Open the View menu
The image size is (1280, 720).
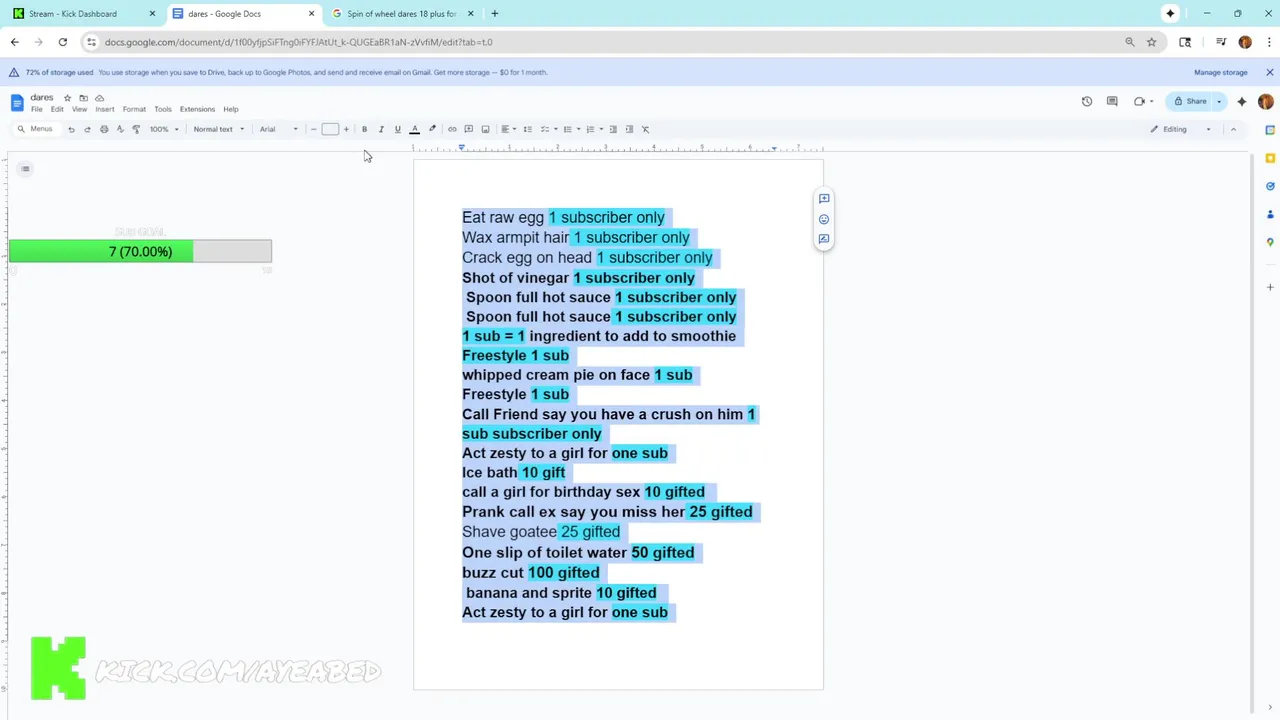(79, 109)
